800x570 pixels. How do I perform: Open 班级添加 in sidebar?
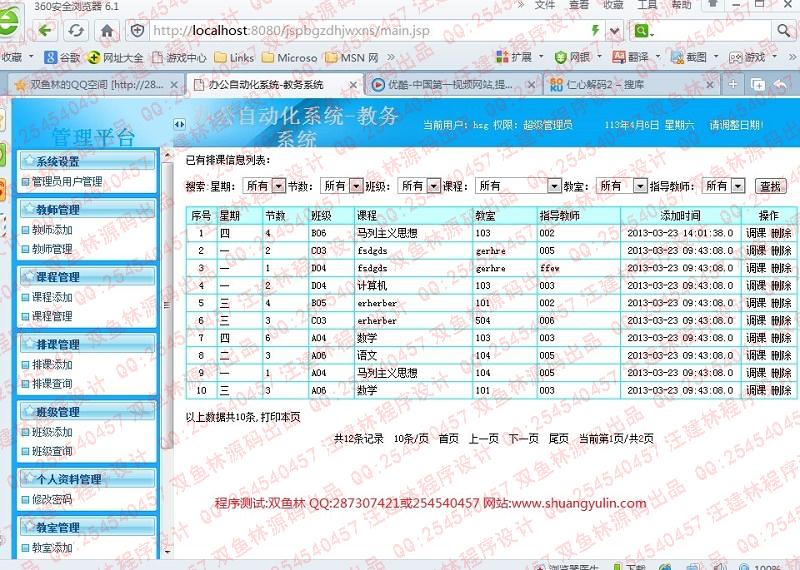(x=52, y=432)
